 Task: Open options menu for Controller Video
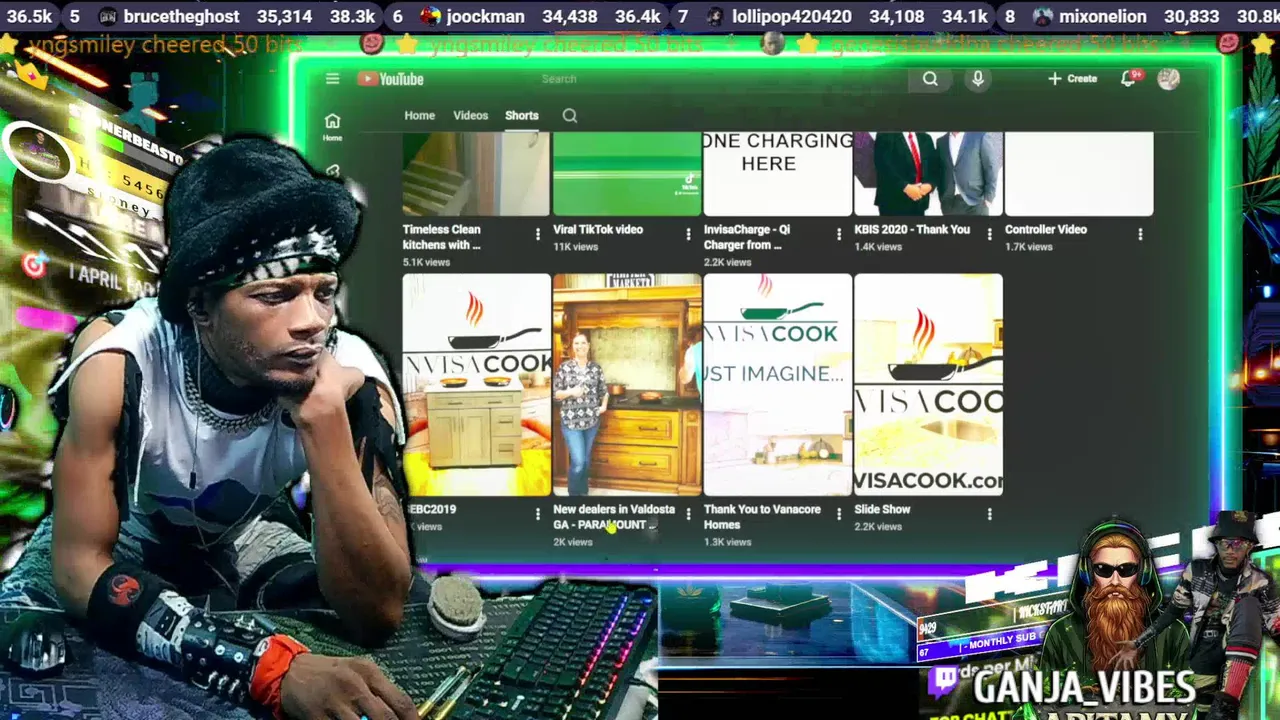[x=1140, y=234]
